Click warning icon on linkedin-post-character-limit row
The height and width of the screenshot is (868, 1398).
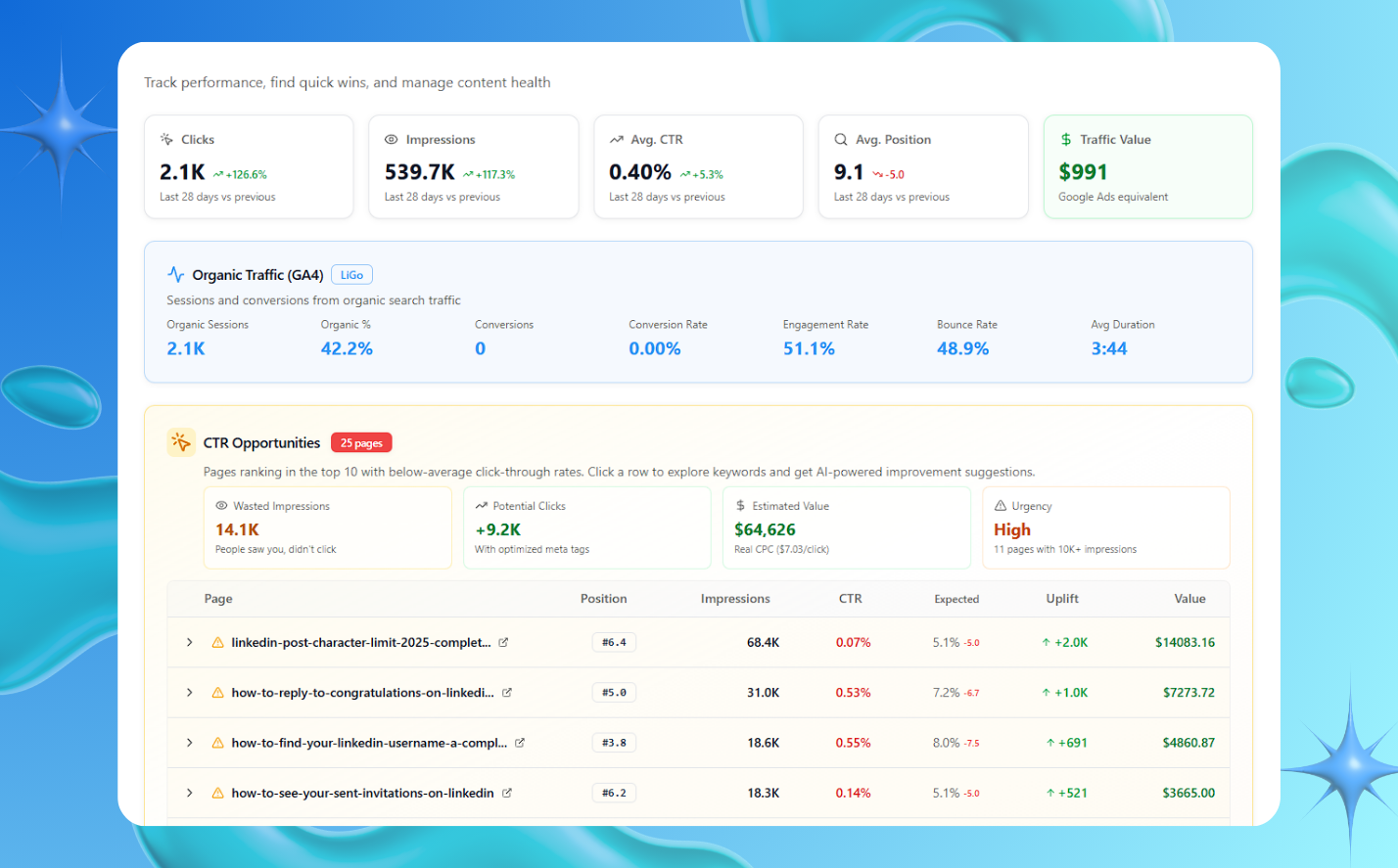[x=217, y=643]
